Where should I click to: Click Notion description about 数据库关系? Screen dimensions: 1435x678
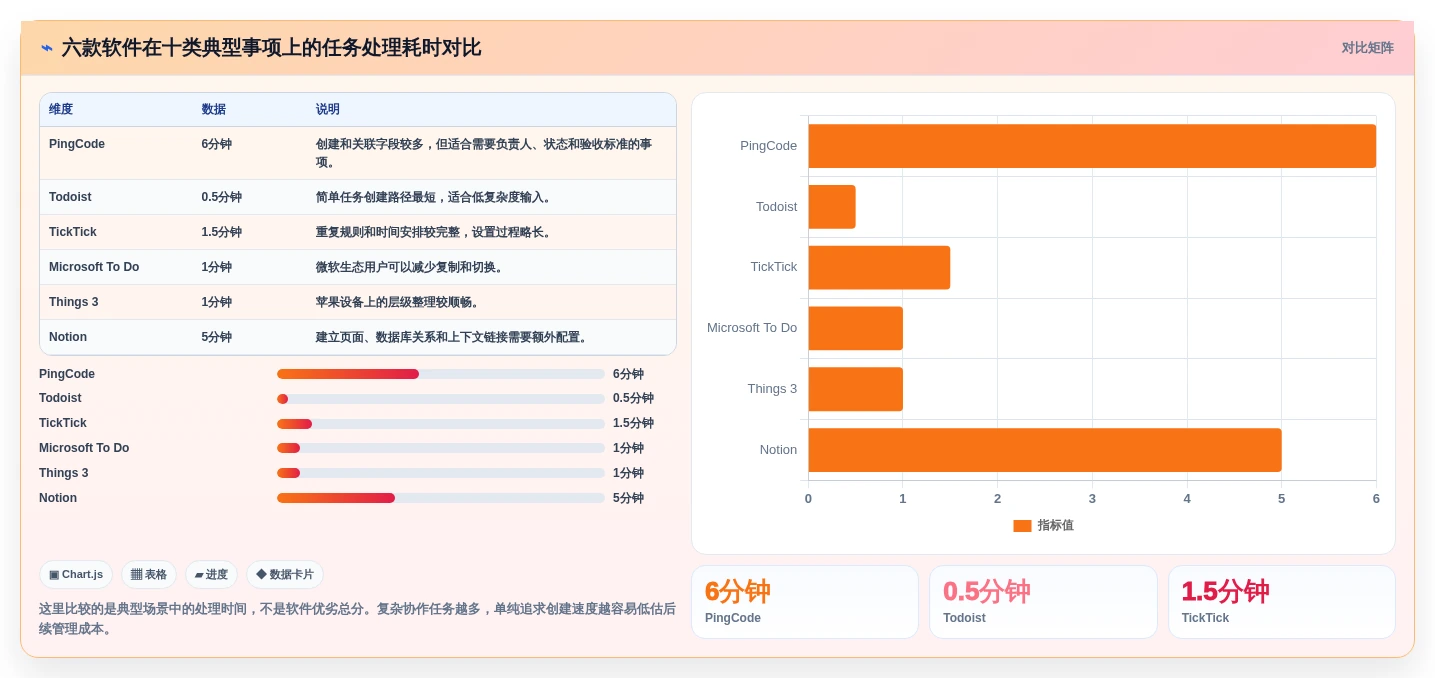[453, 337]
